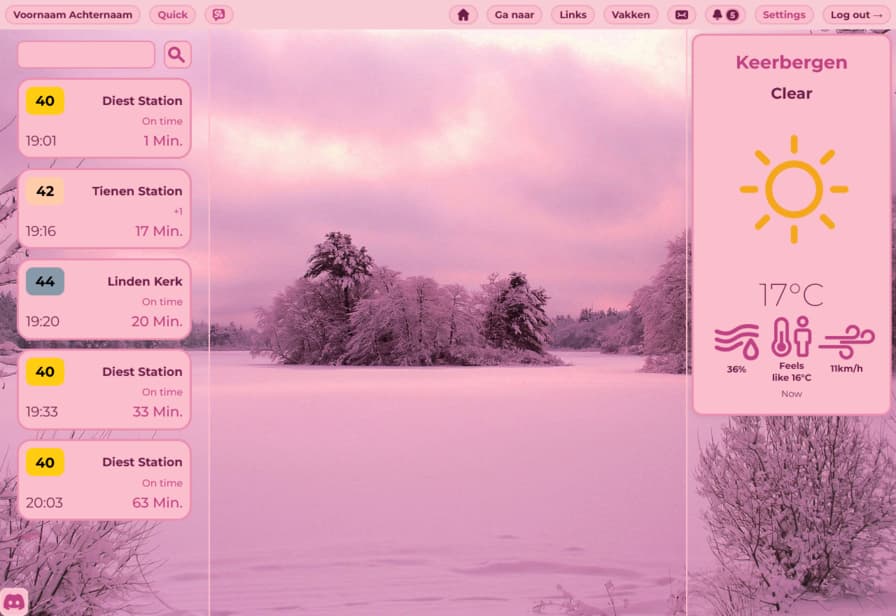
Task: Click the feels-like thermometer icon
Action: tap(791, 337)
